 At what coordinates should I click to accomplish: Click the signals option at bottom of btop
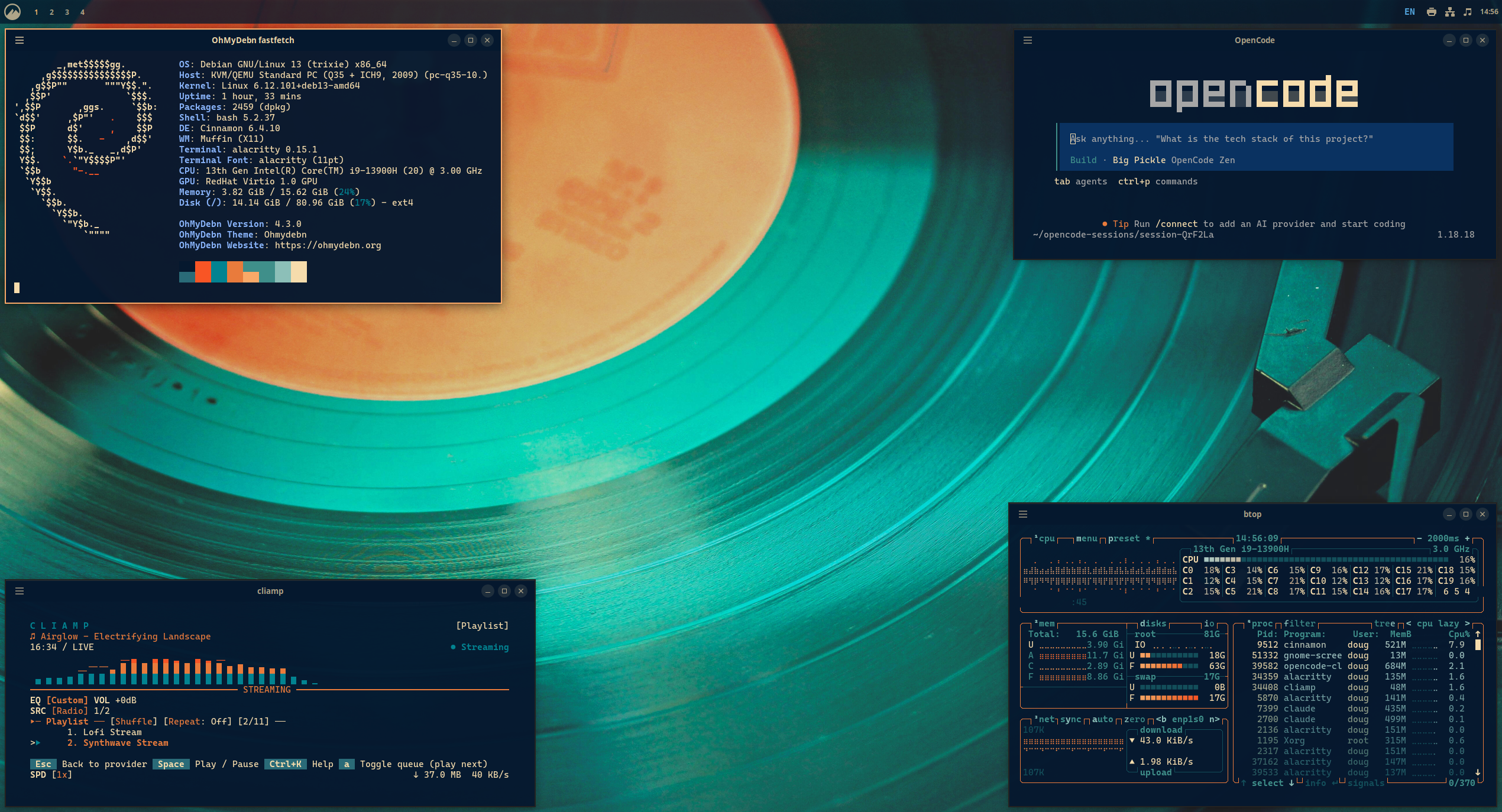coord(1366,783)
